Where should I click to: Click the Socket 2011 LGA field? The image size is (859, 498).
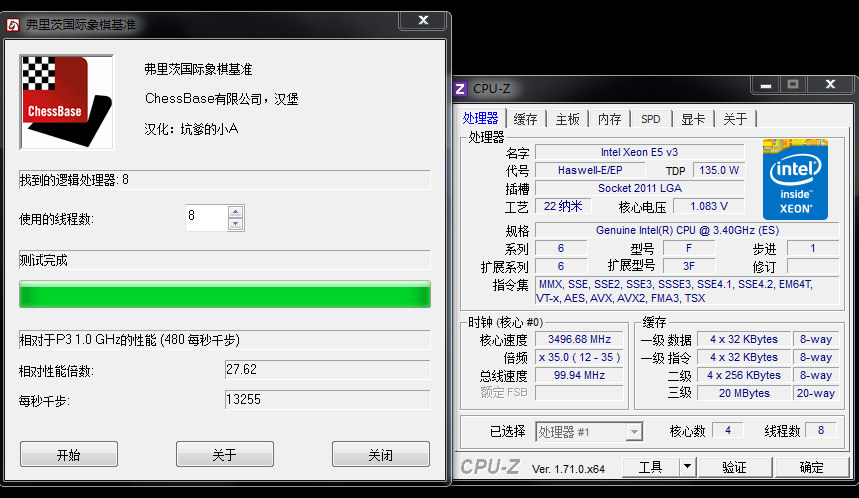click(x=639, y=188)
